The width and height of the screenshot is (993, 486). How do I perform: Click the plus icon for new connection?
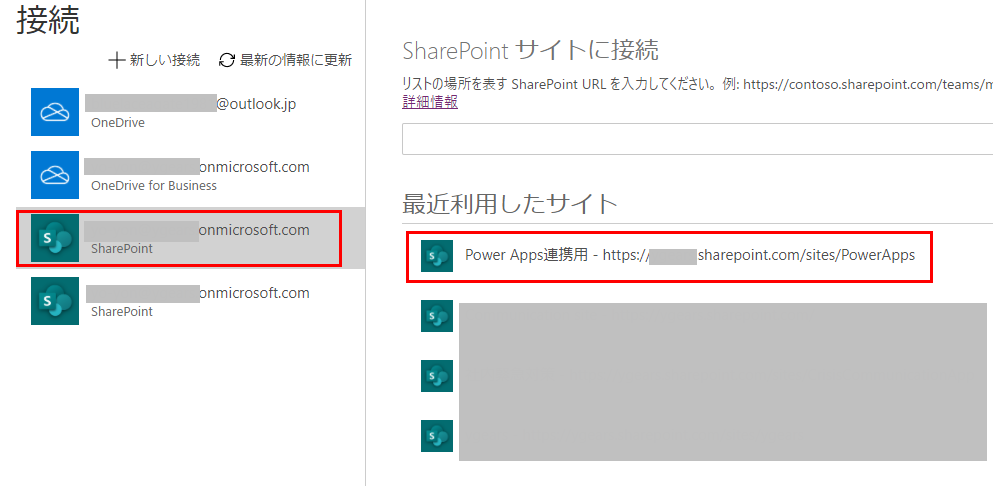tap(117, 61)
